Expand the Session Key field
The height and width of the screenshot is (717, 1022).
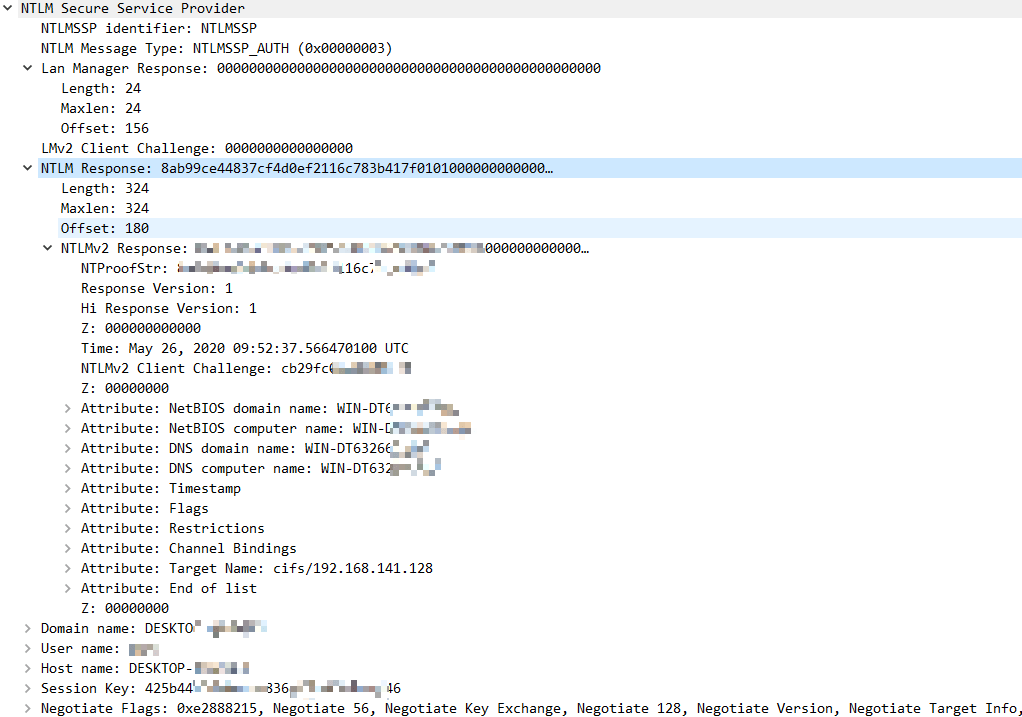(28, 688)
